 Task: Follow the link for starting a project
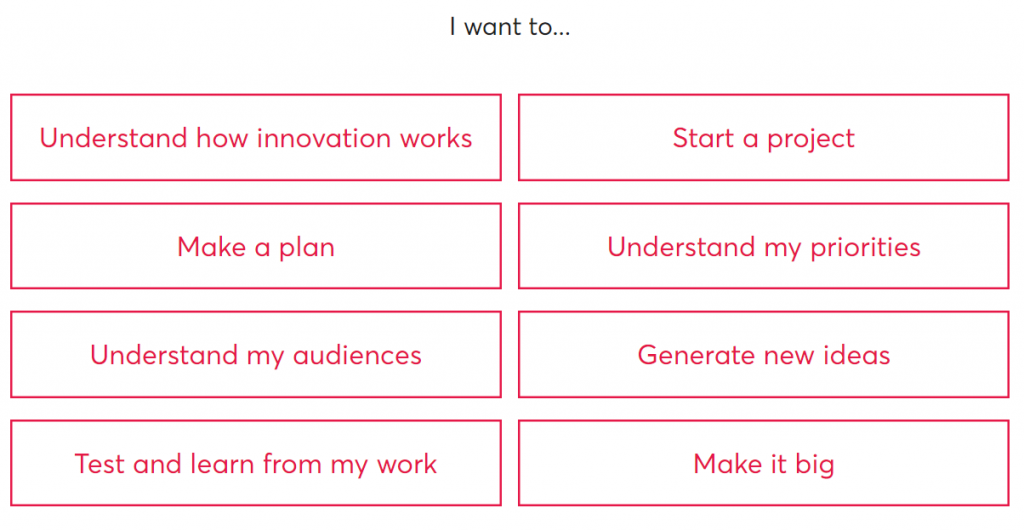pyautogui.click(x=763, y=137)
